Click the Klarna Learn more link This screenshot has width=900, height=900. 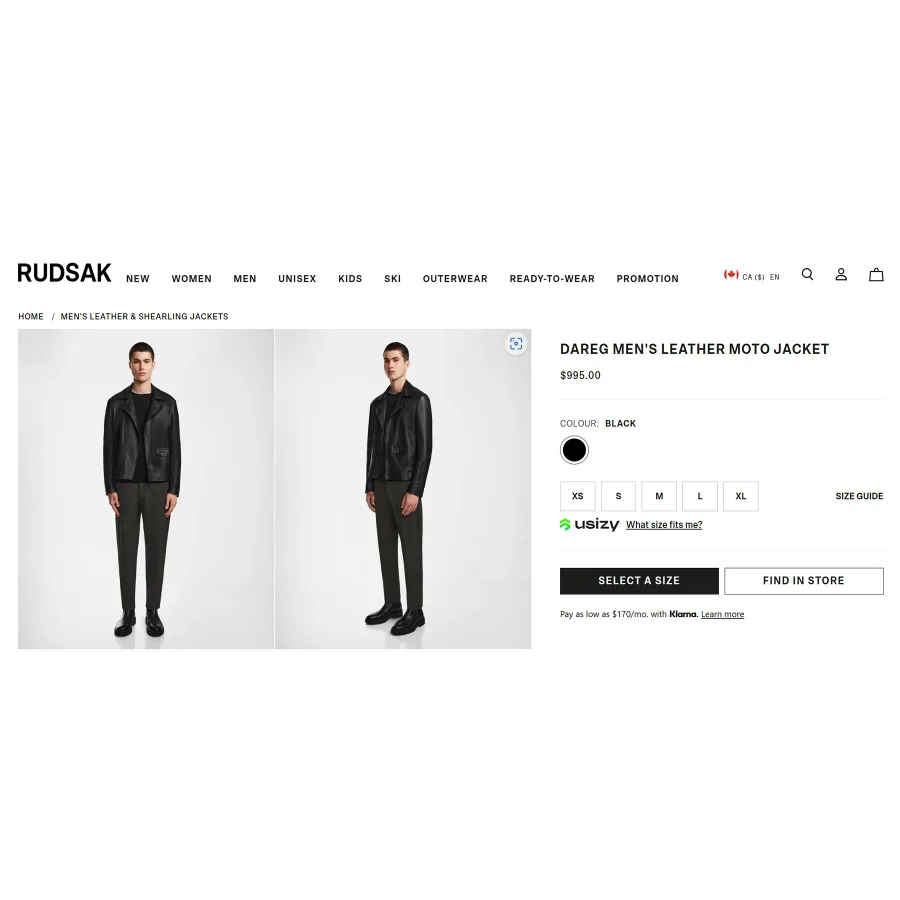click(722, 614)
